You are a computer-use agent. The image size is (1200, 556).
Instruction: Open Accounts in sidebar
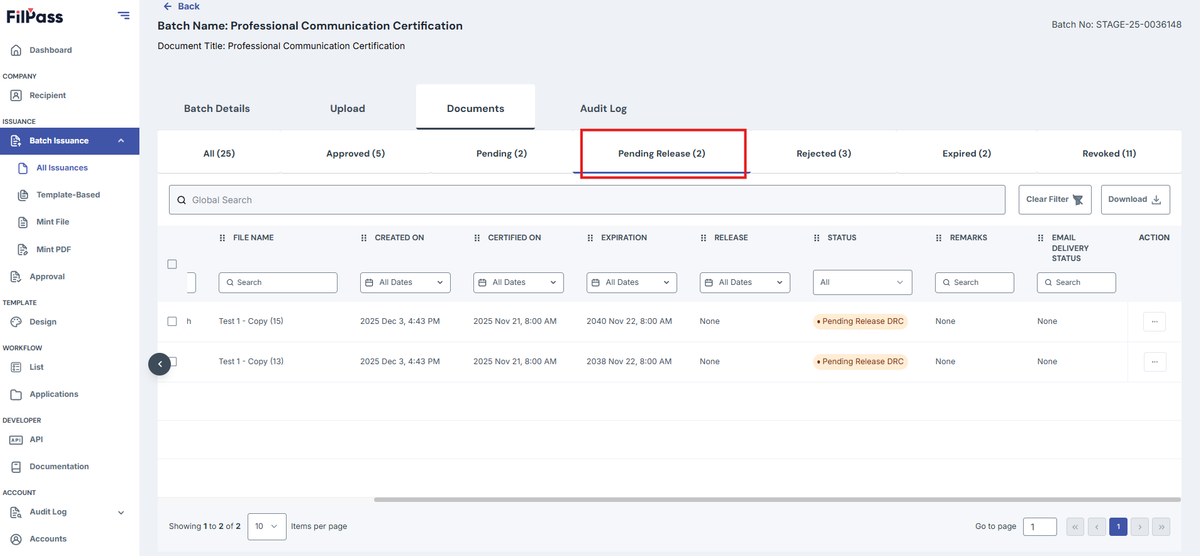tap(48, 539)
